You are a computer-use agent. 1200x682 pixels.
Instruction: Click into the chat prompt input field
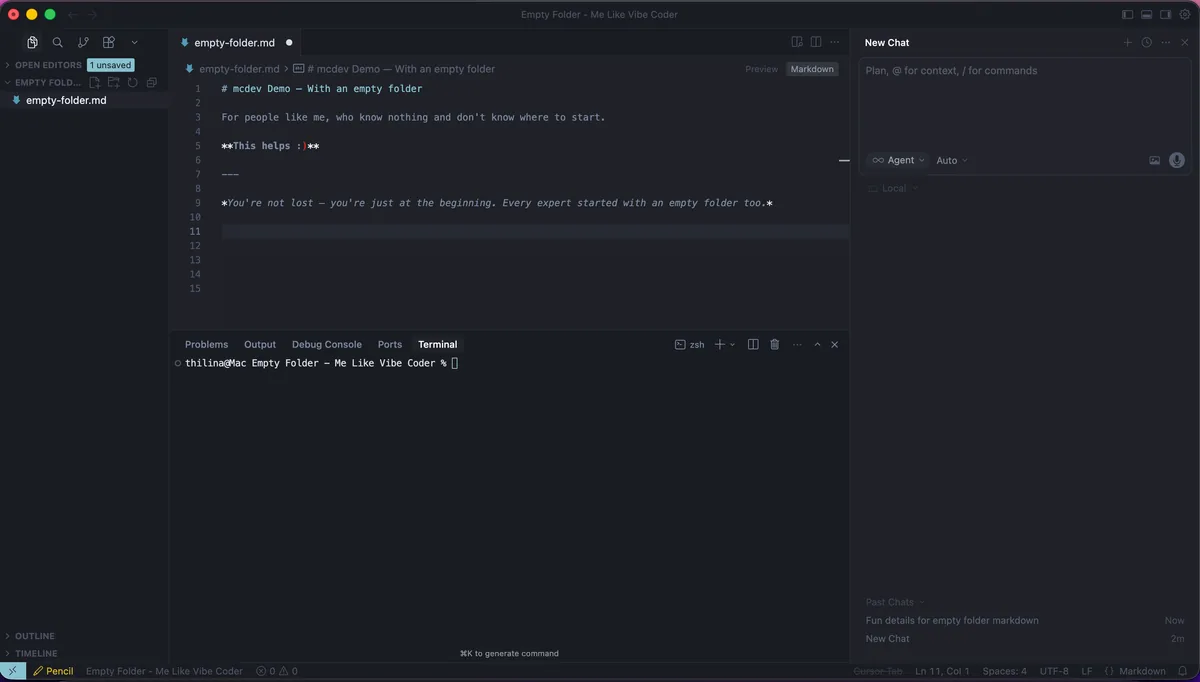click(1026, 105)
